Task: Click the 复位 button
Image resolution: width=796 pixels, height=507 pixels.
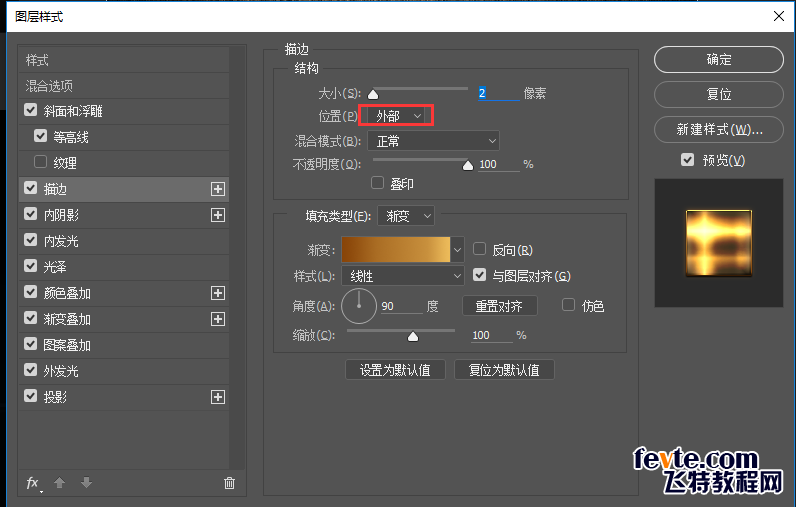Action: 719,94
